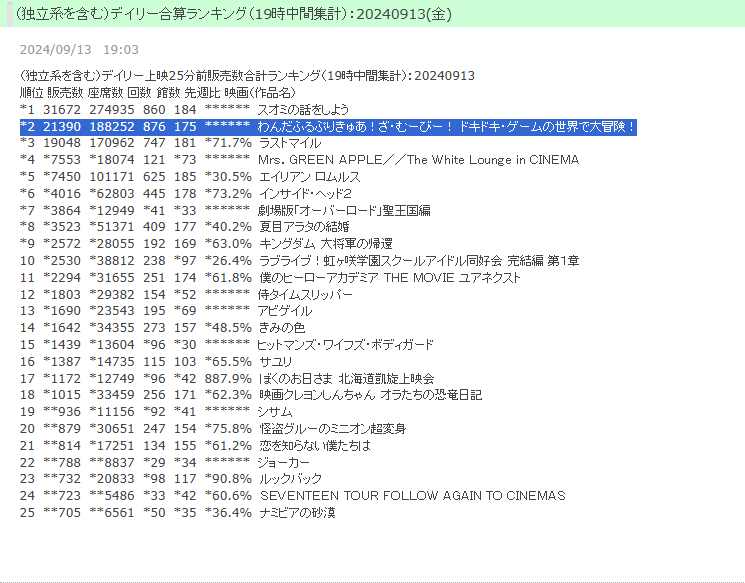Viewport: 745px width, 583px height.
Task: Click the row for きみの色
Action: [x=162, y=327]
